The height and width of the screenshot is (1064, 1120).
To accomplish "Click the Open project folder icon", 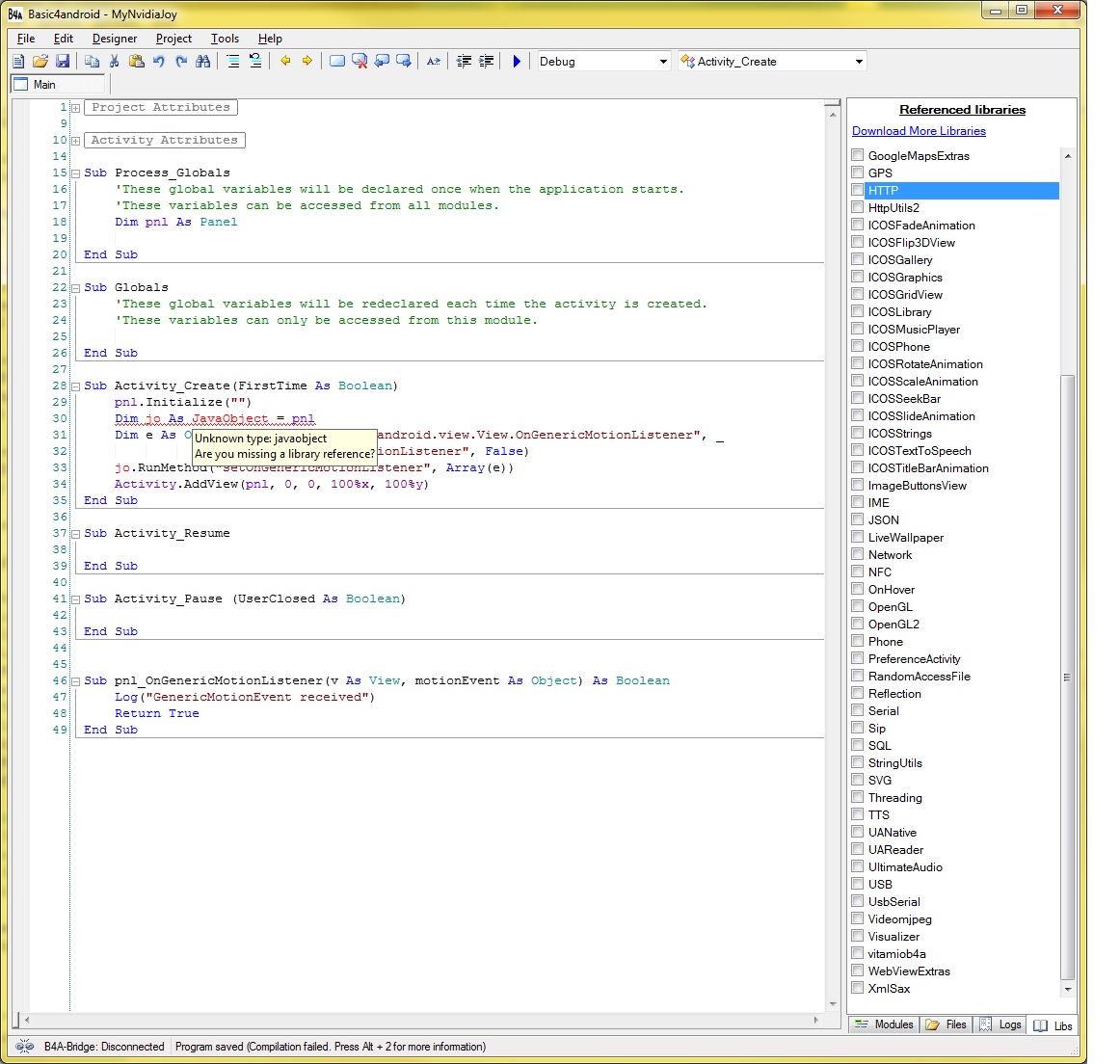I will [x=40, y=61].
